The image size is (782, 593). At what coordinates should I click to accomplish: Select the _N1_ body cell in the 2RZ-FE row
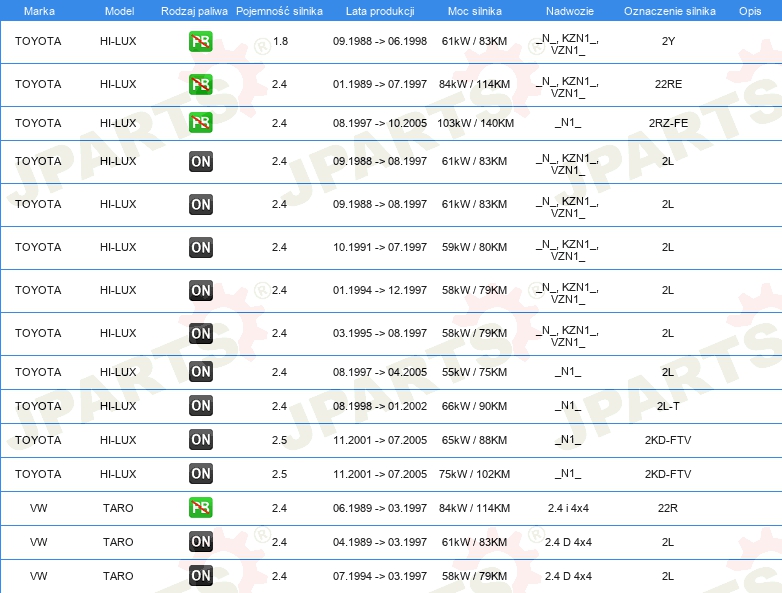pos(568,122)
